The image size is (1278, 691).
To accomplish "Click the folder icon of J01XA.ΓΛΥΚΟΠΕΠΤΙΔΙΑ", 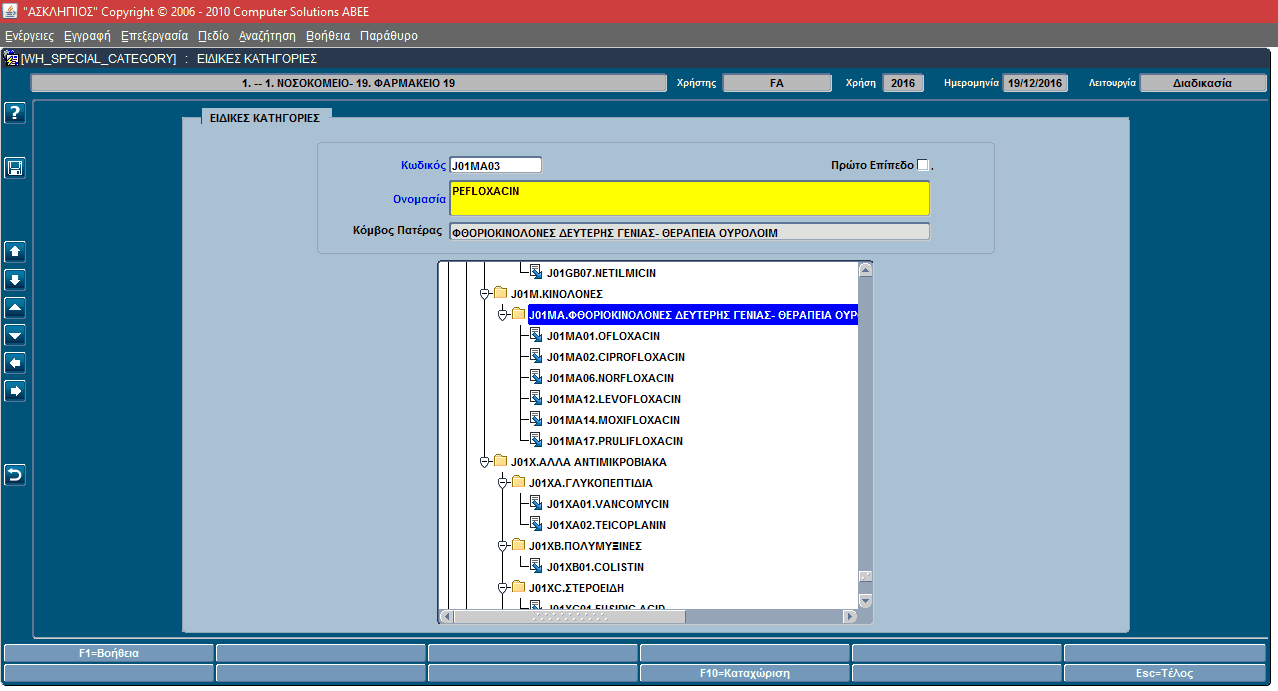I will point(518,482).
